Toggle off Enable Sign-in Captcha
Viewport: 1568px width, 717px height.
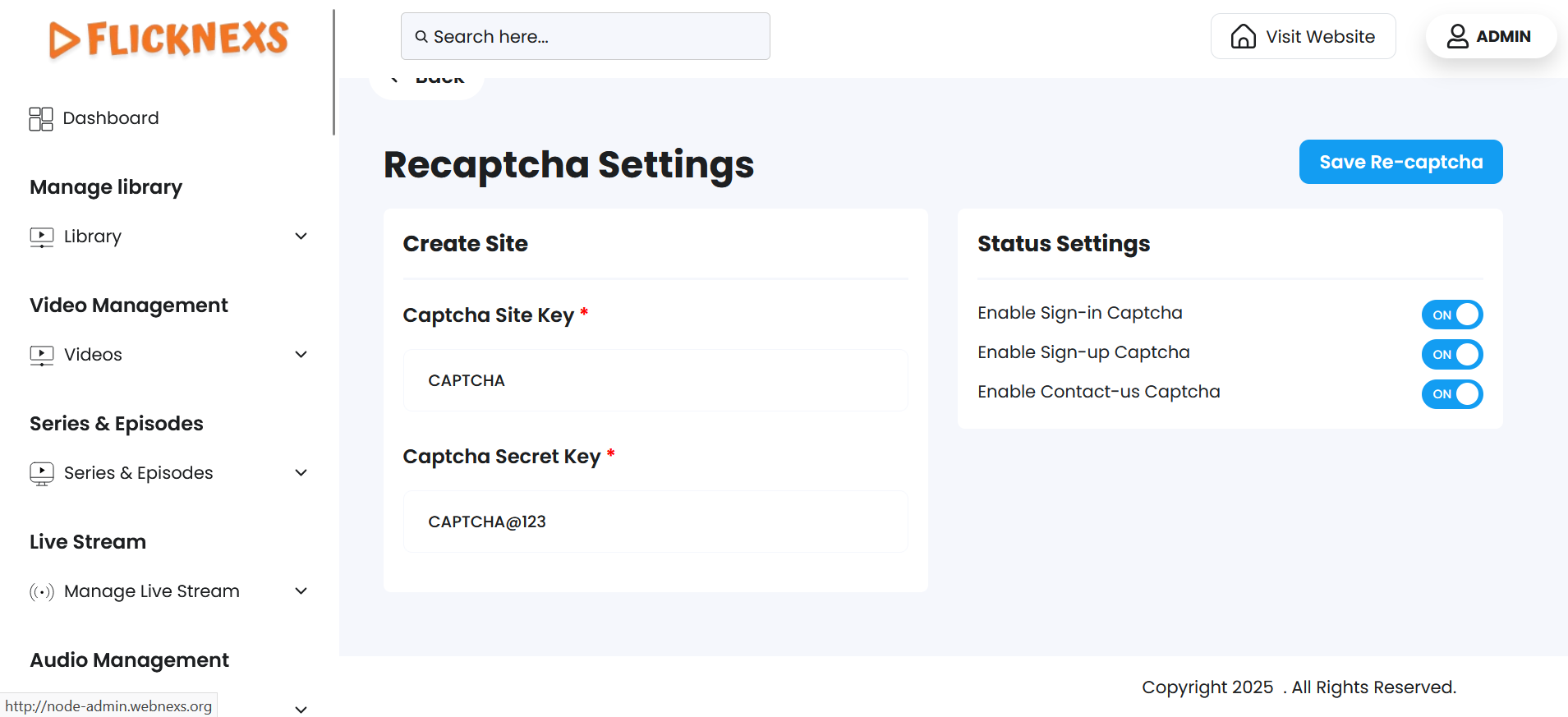1451,315
